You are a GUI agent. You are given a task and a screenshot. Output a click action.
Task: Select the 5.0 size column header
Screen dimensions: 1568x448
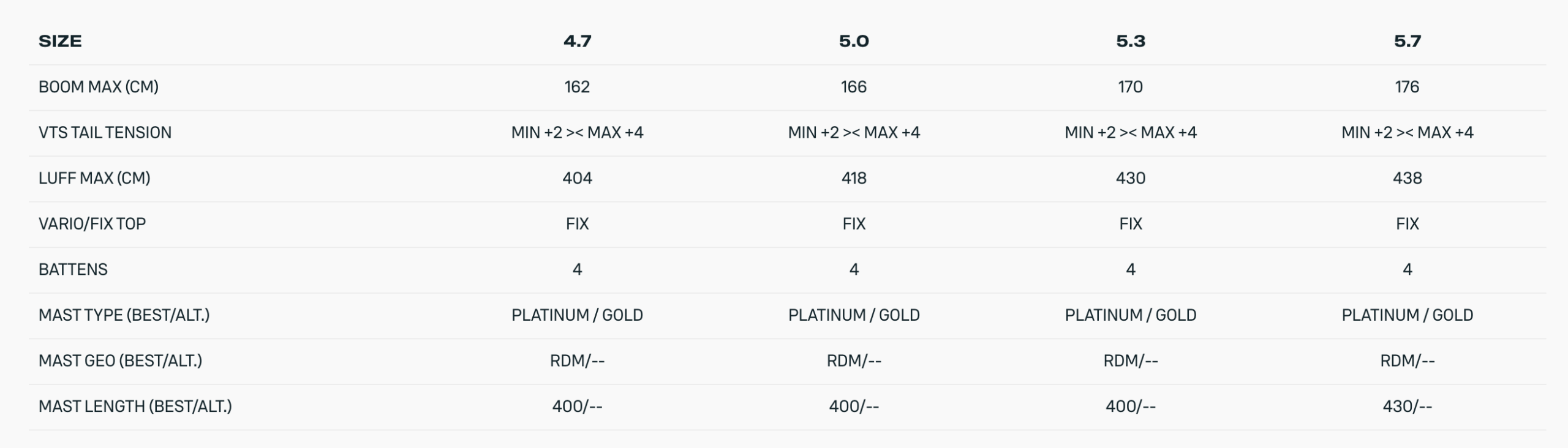coord(854,41)
